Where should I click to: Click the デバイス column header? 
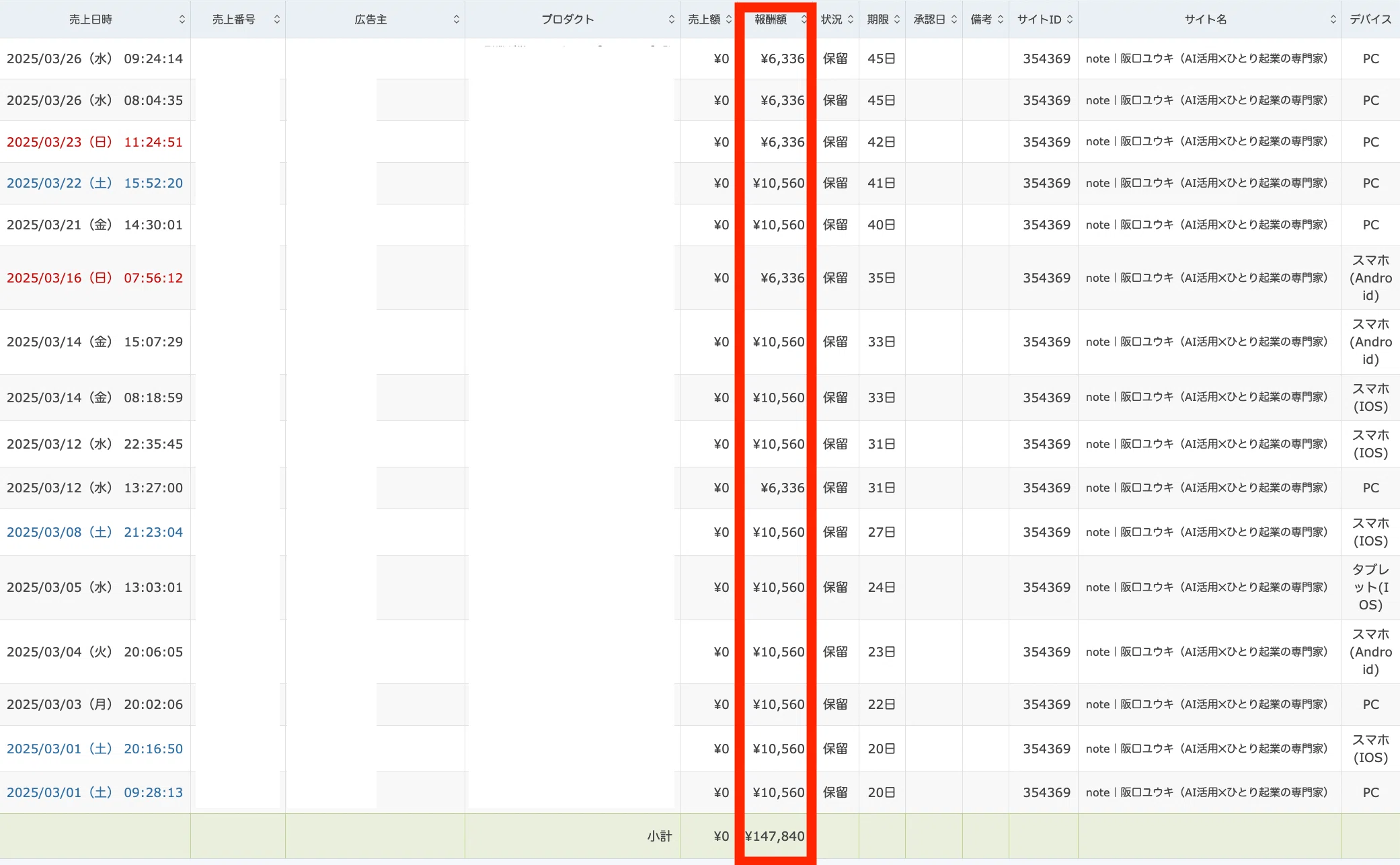click(1370, 20)
